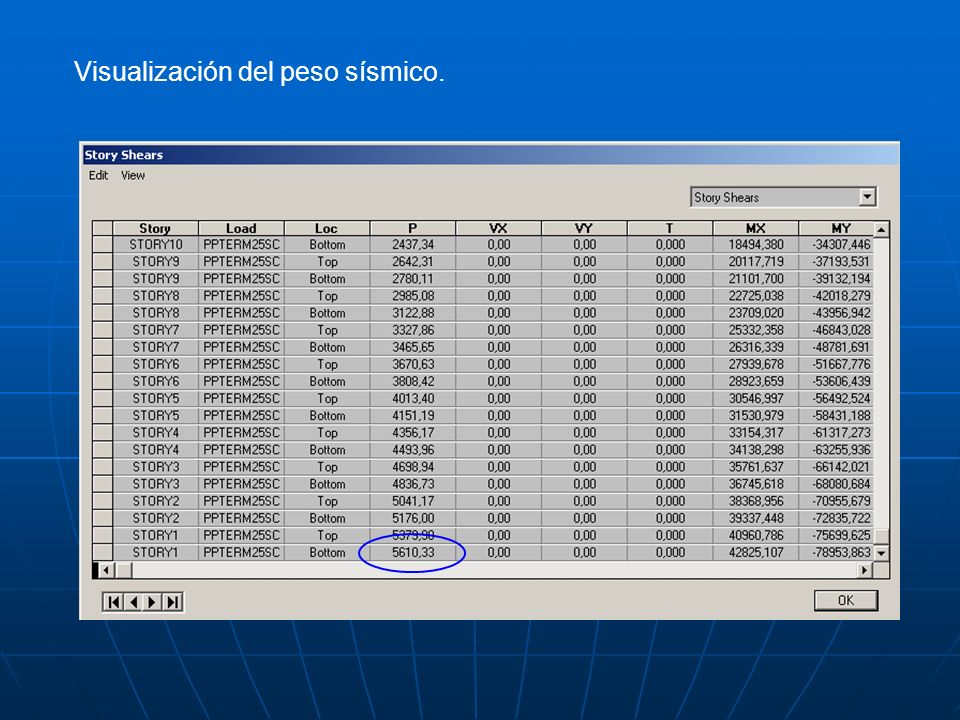960x720 pixels.
Task: Click the P value 4698,94
Action: [413, 467]
